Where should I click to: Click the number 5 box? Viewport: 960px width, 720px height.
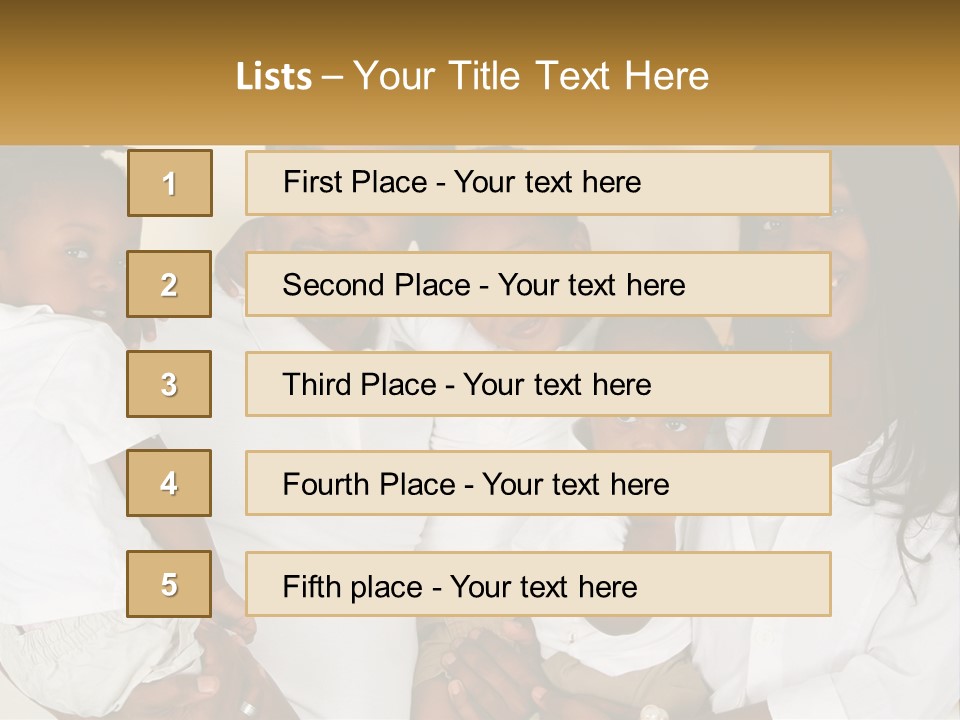169,584
